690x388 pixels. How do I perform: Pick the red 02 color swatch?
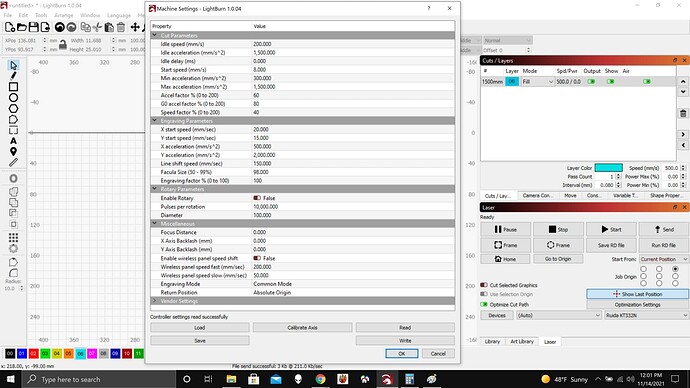pos(33,353)
